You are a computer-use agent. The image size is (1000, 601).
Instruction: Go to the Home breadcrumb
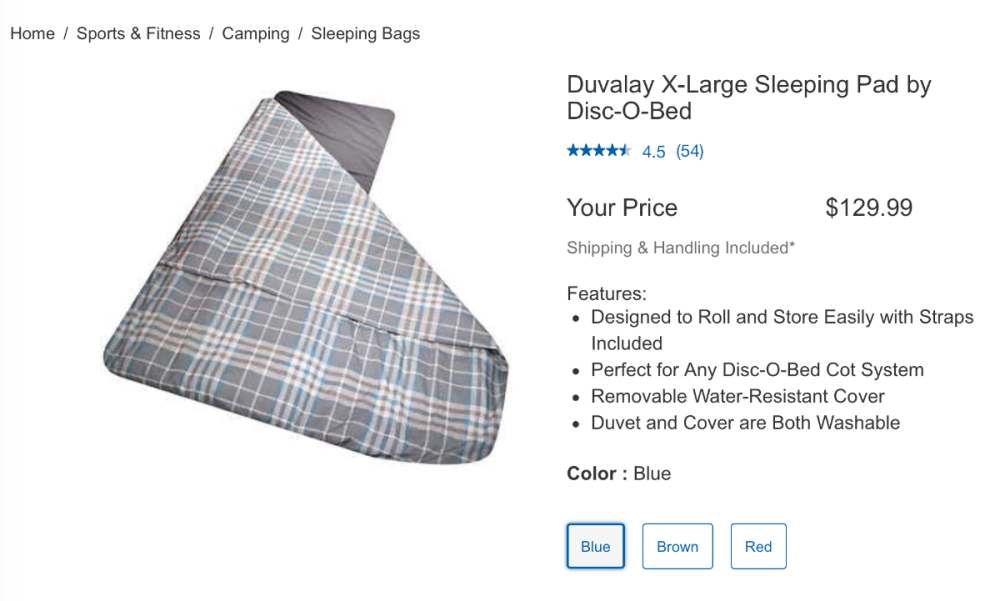tap(32, 33)
